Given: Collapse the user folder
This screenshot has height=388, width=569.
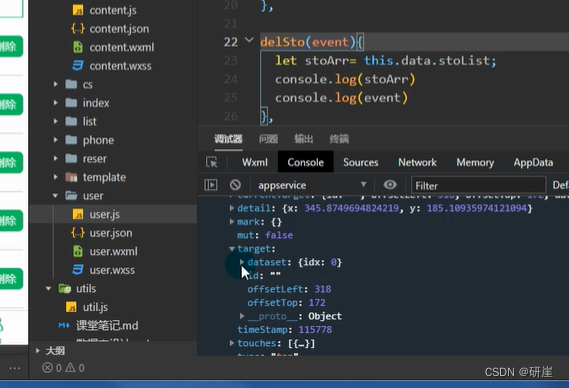Looking at the screenshot, I should pos(55,196).
